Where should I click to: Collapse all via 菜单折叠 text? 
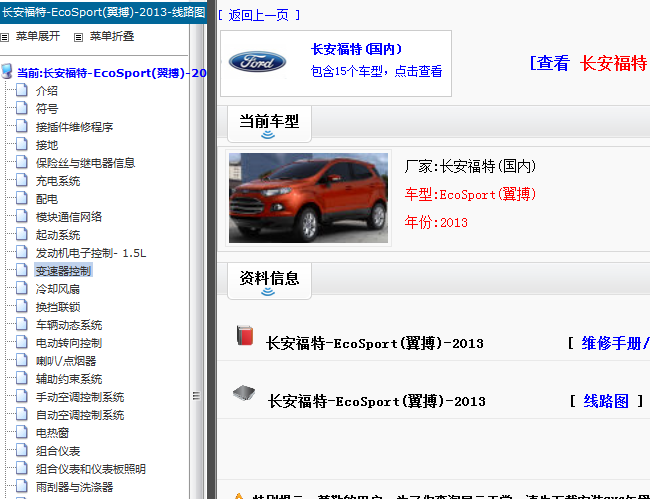click(112, 36)
